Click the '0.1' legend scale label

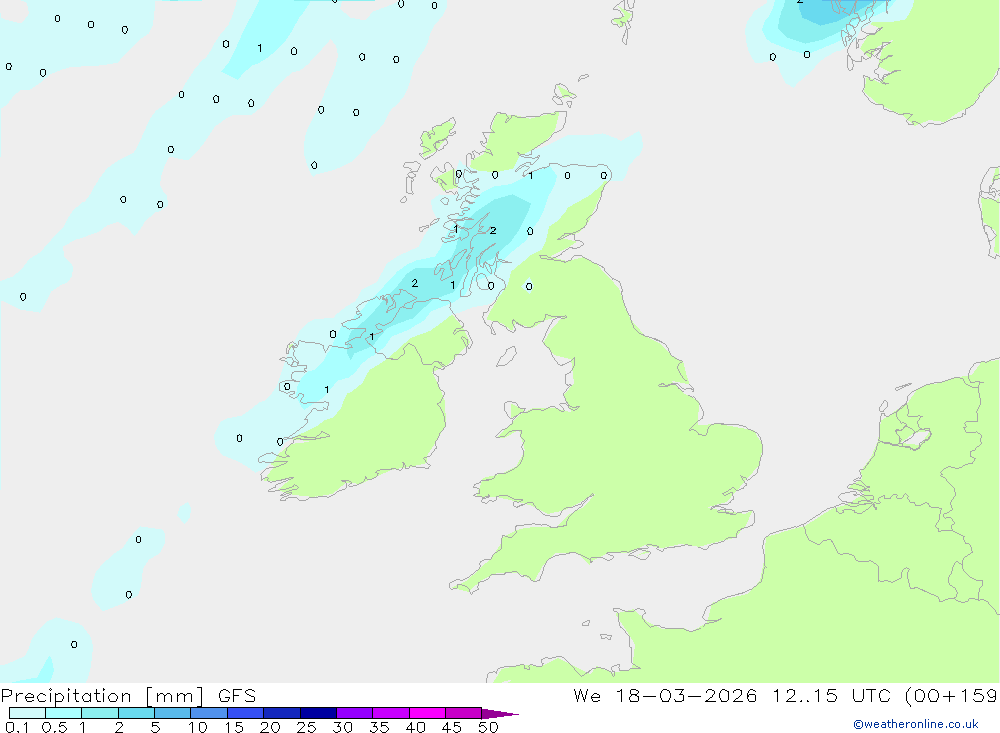[17, 727]
